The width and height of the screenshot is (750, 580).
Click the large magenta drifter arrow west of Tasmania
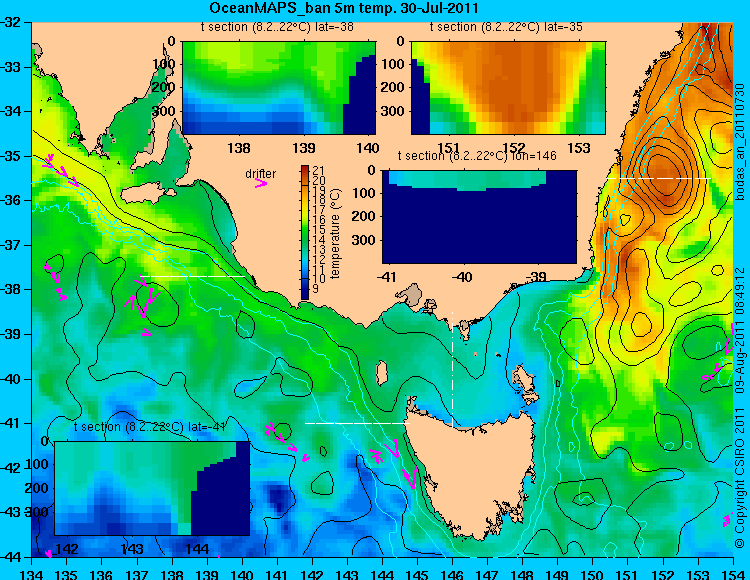point(410,477)
